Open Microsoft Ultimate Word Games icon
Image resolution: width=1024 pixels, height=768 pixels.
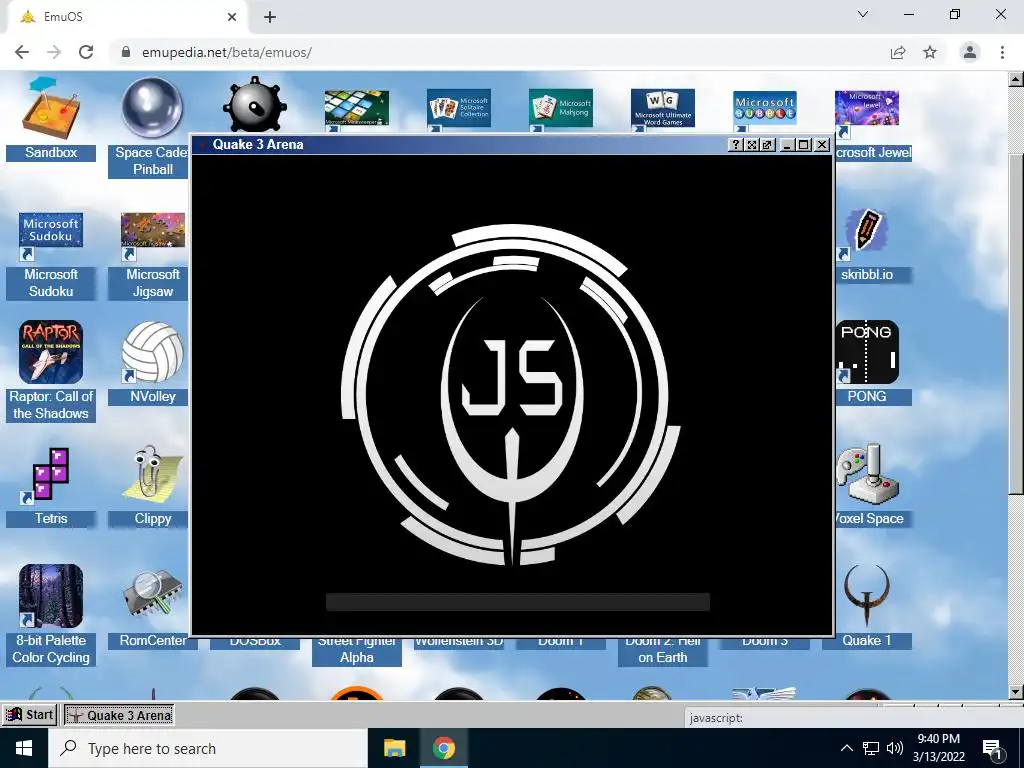662,109
